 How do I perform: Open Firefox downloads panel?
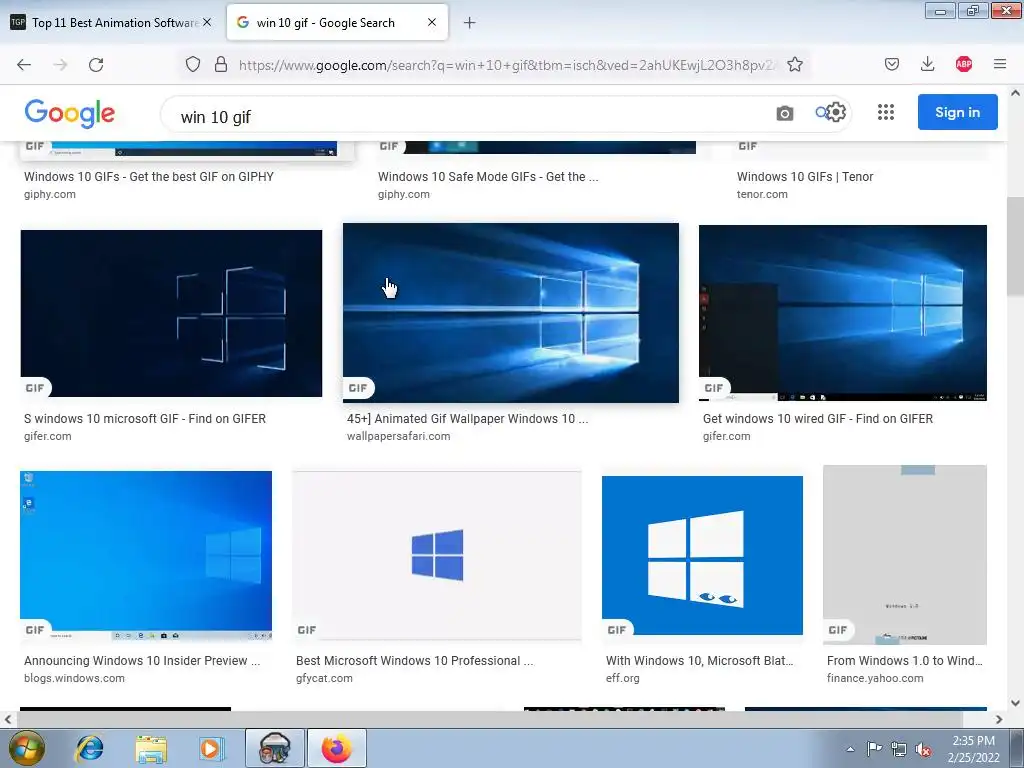[x=927, y=64]
